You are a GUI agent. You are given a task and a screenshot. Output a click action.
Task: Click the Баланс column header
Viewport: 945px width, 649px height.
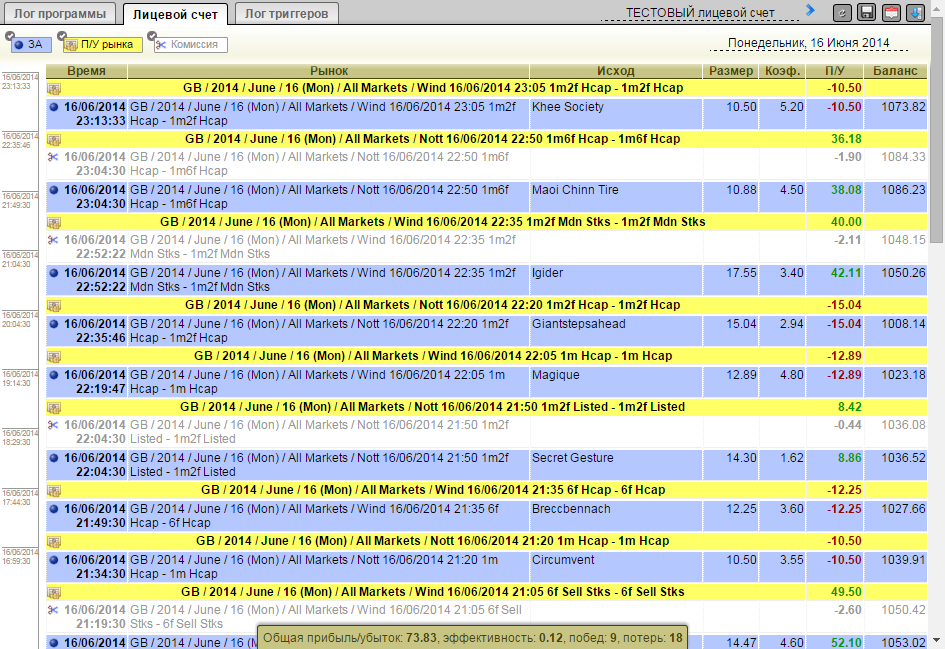tap(895, 71)
